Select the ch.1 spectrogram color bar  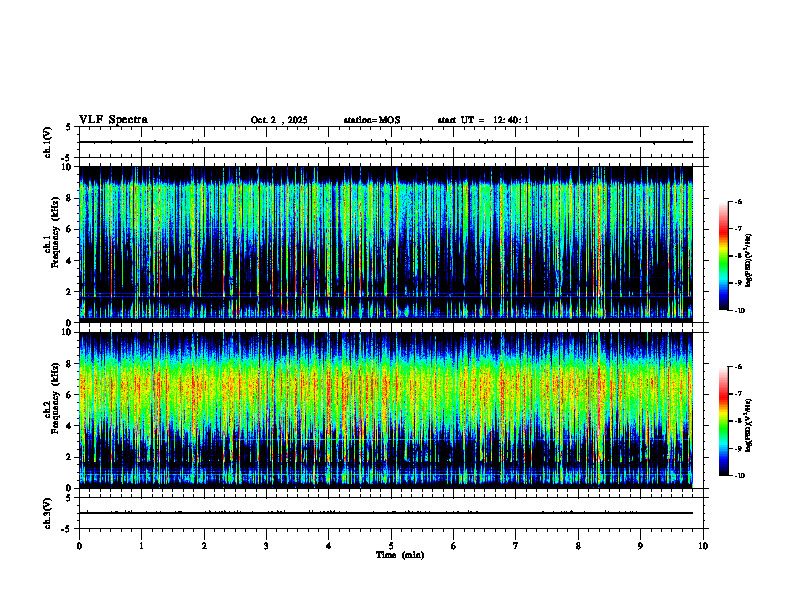point(723,256)
